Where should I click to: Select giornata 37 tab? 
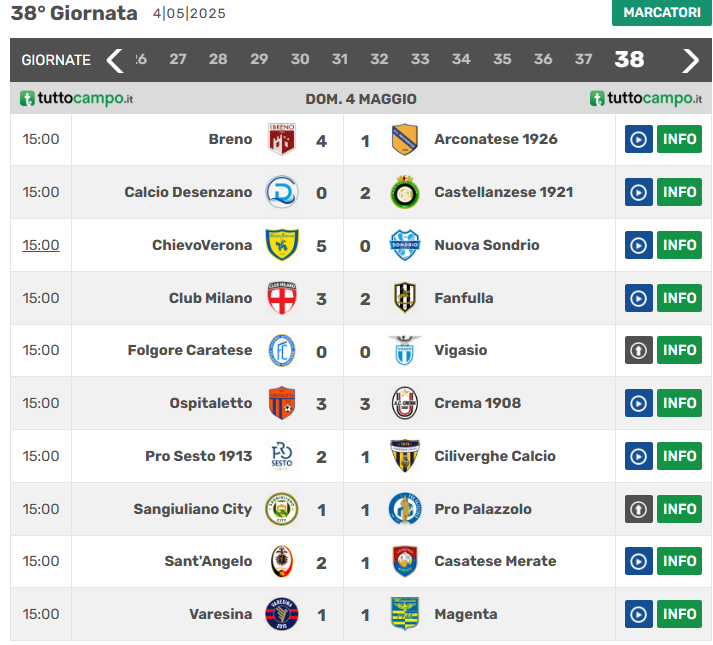point(584,59)
